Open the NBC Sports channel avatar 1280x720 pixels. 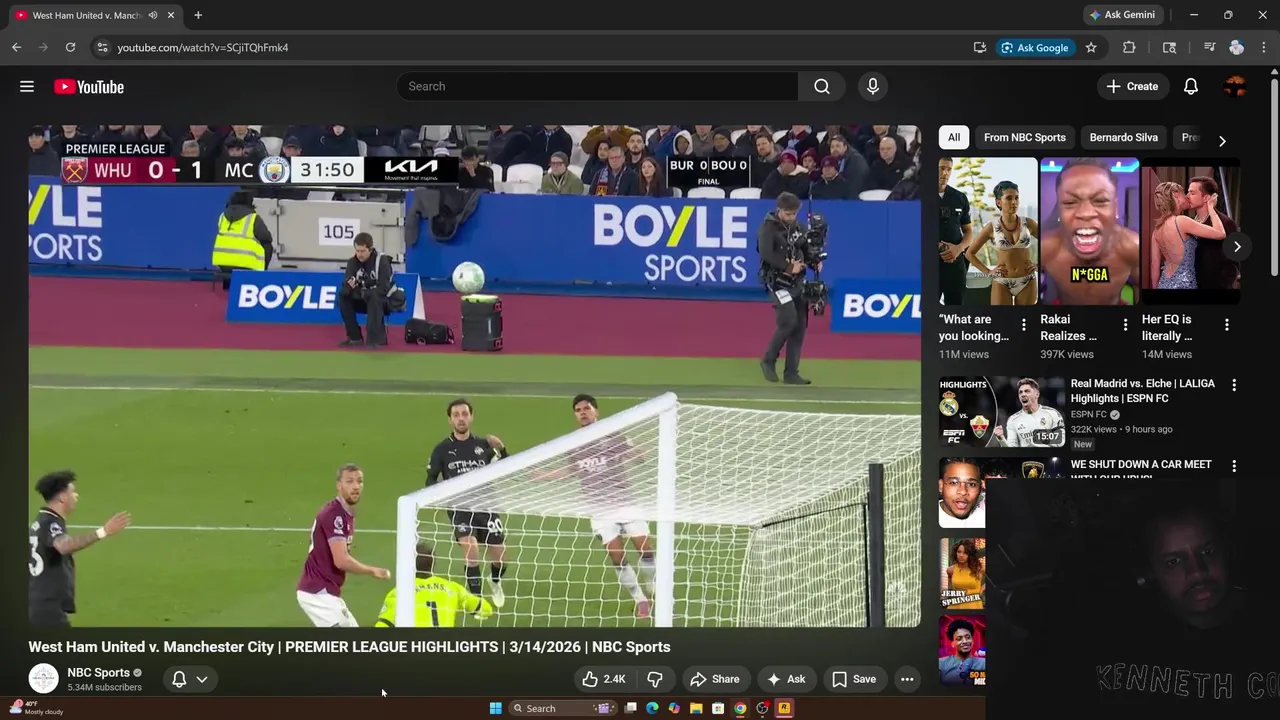pos(43,679)
